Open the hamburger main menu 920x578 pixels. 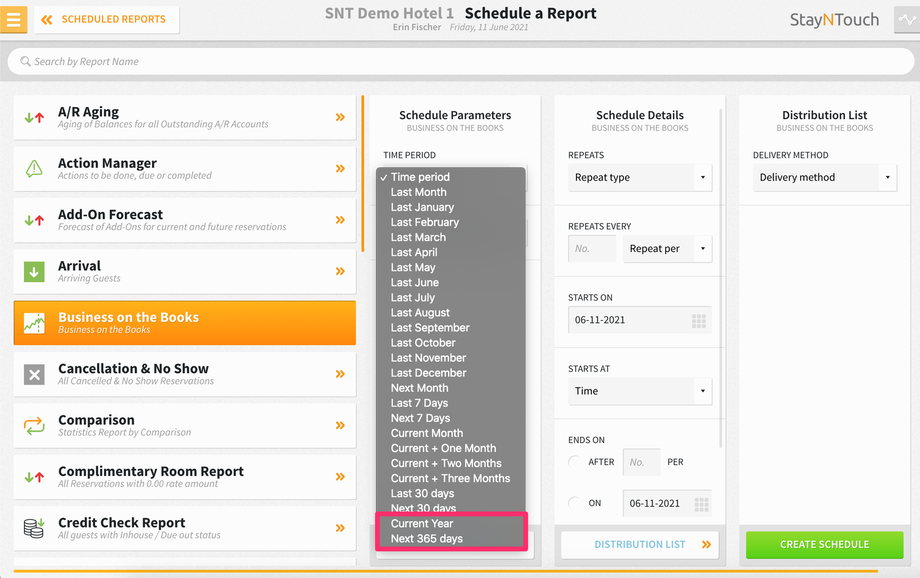(13, 19)
